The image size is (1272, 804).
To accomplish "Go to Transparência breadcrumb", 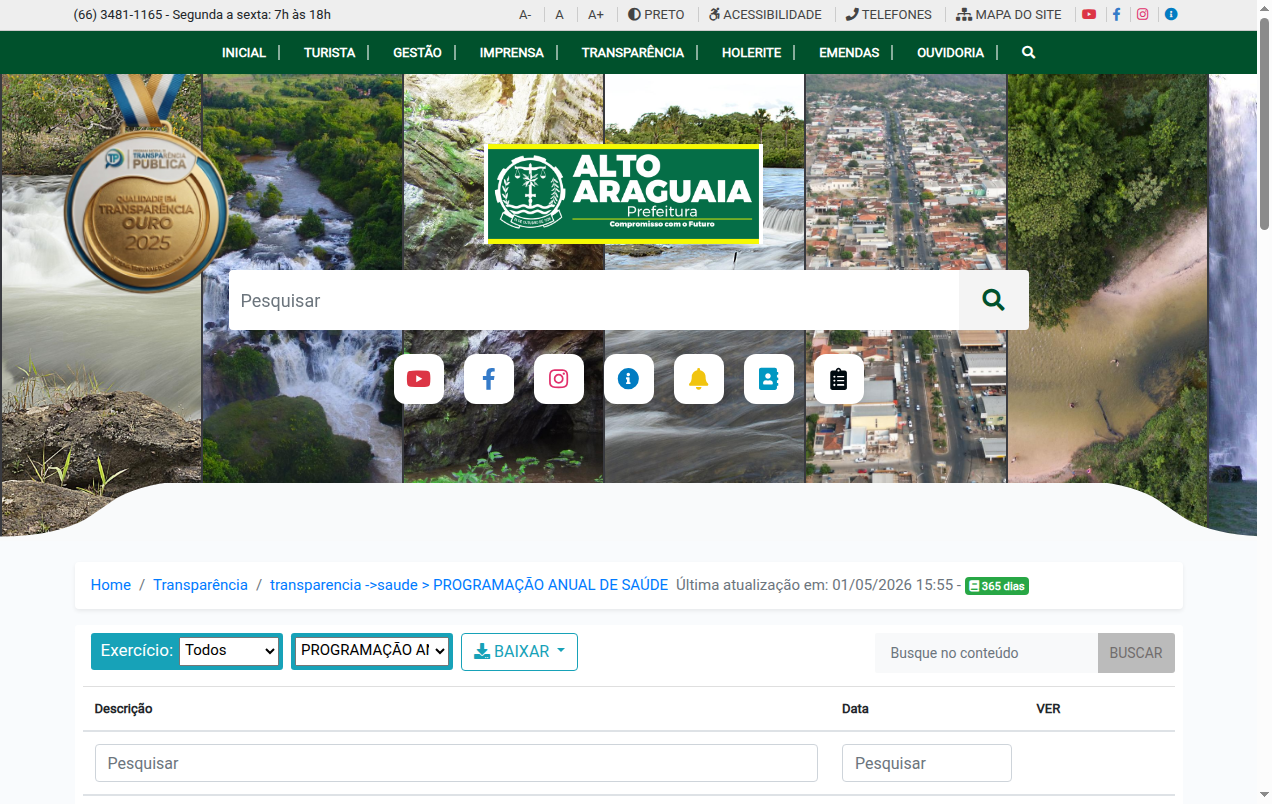I will coord(200,585).
